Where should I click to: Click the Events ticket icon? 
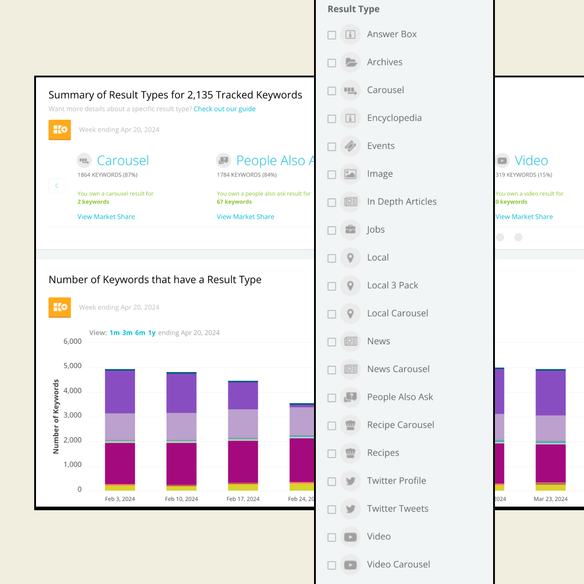[x=350, y=146]
